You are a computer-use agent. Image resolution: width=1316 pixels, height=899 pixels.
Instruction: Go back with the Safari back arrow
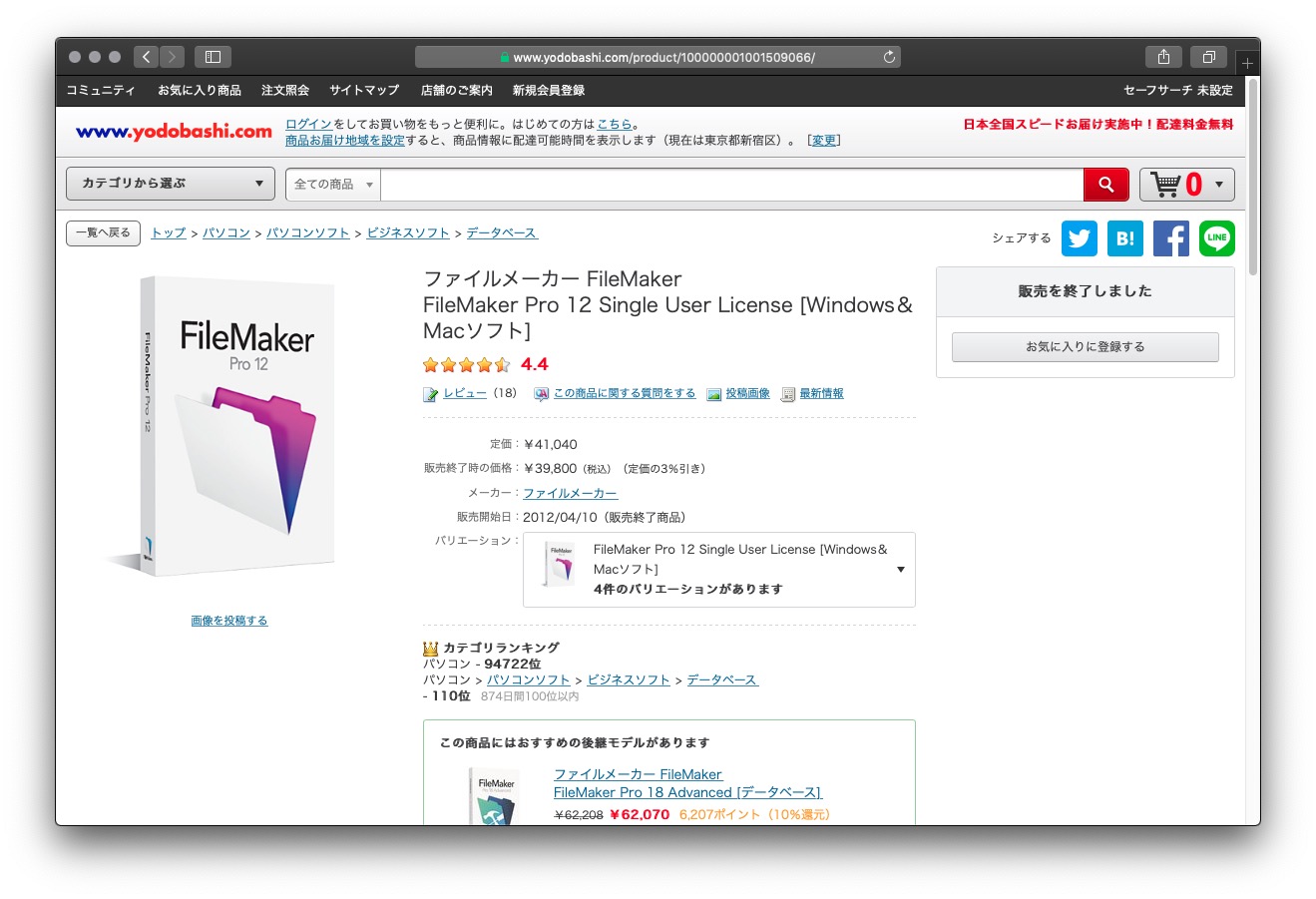(147, 57)
